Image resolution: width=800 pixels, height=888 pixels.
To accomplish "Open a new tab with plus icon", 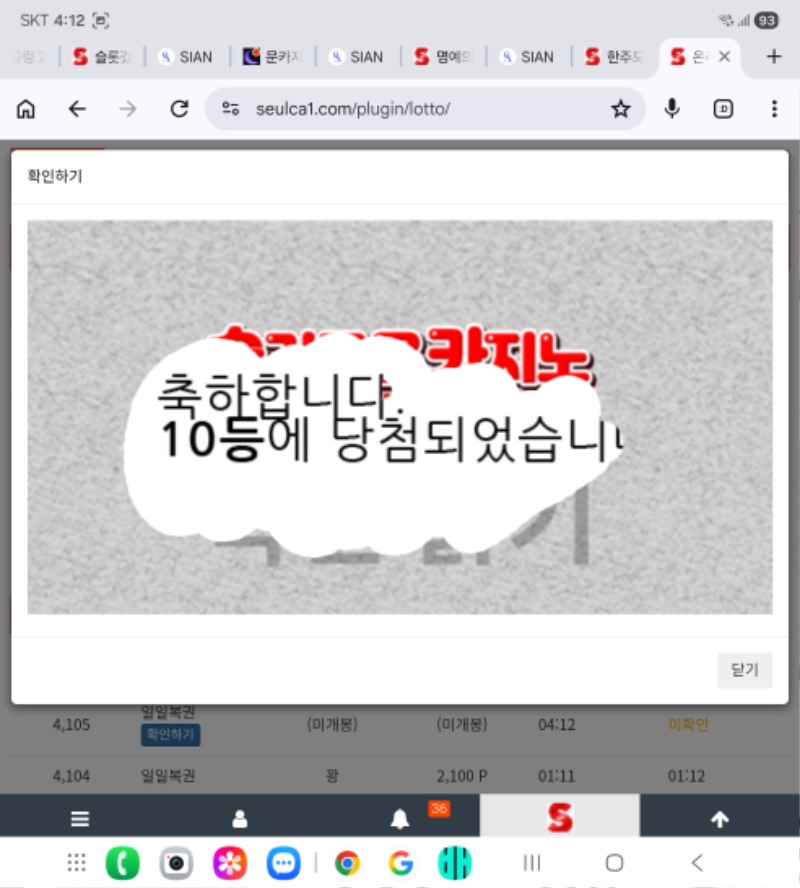I will [773, 57].
